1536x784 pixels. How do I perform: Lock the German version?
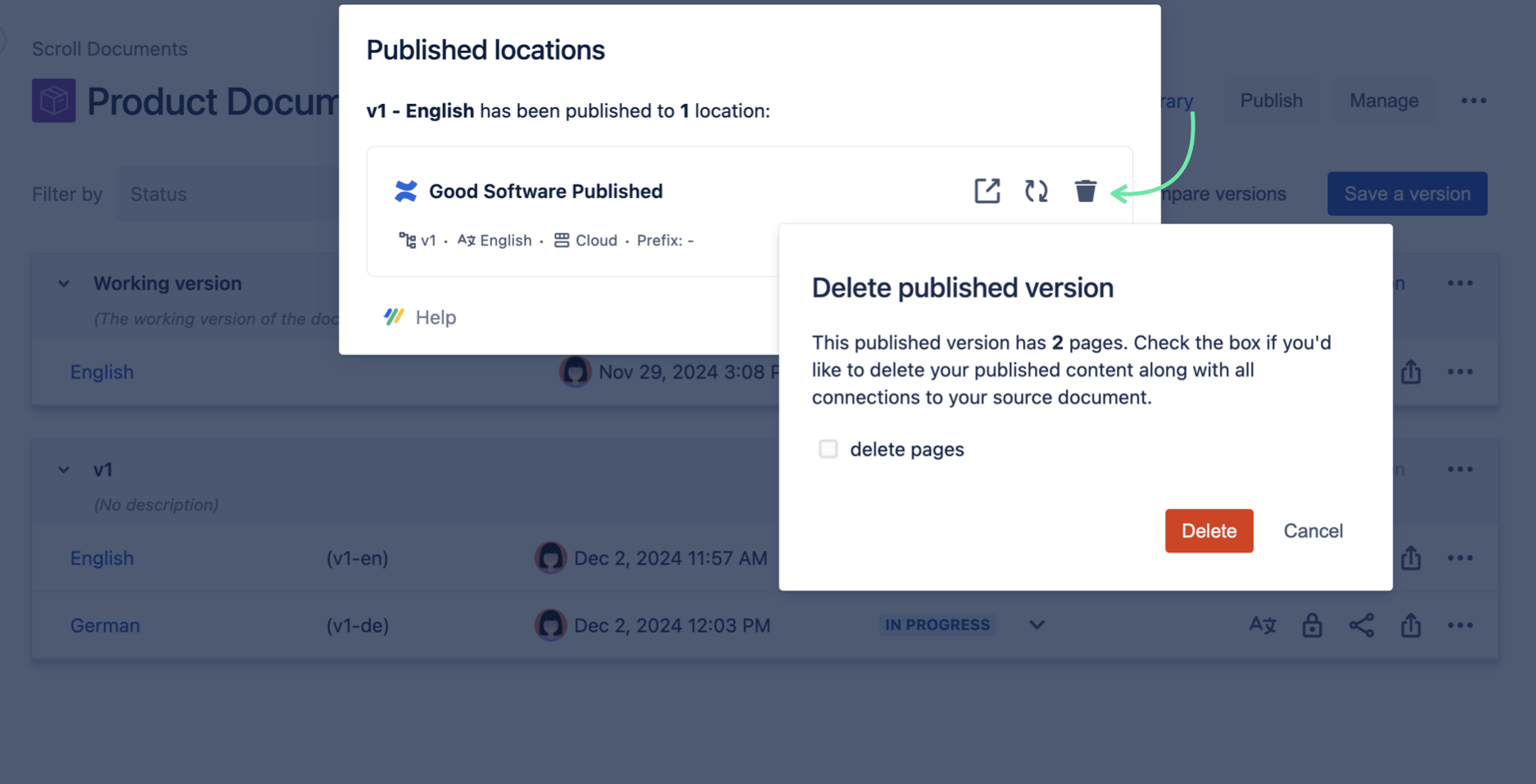point(1312,624)
